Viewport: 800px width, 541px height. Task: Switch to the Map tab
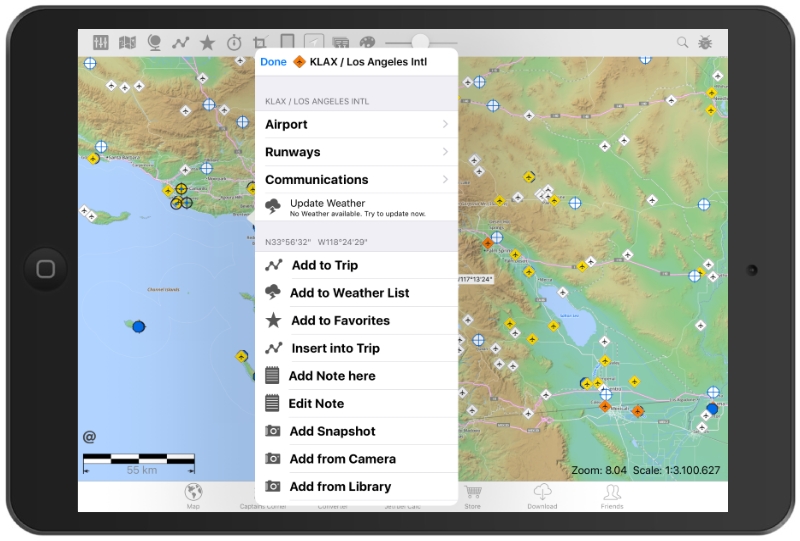coord(193,496)
